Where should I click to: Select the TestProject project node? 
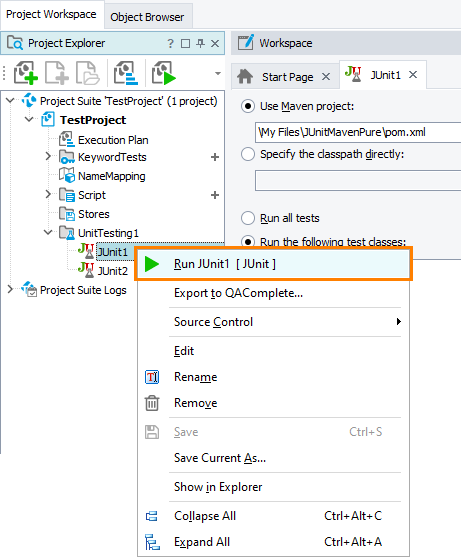coord(93,120)
